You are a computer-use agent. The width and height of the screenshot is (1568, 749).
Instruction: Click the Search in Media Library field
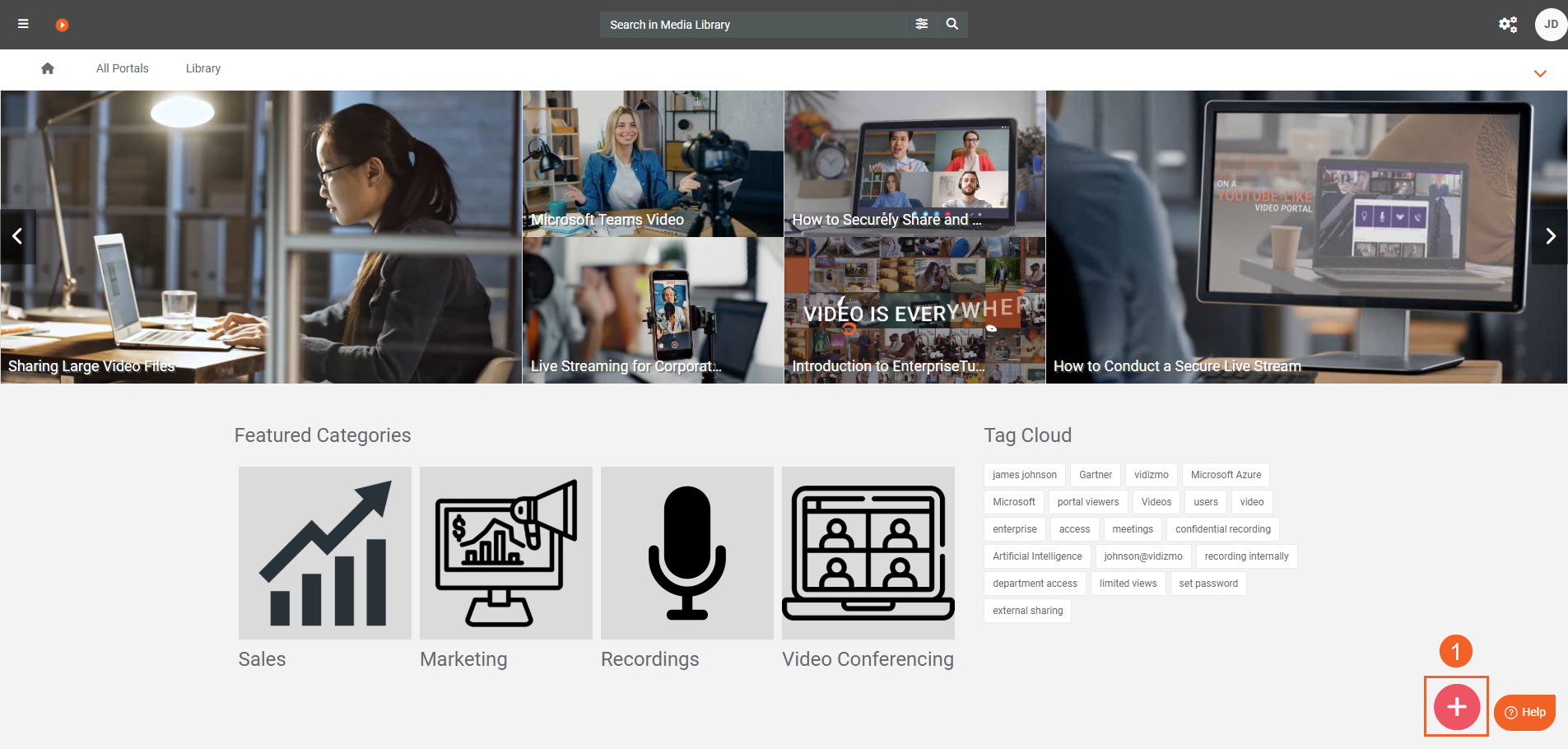pyautogui.click(x=751, y=25)
